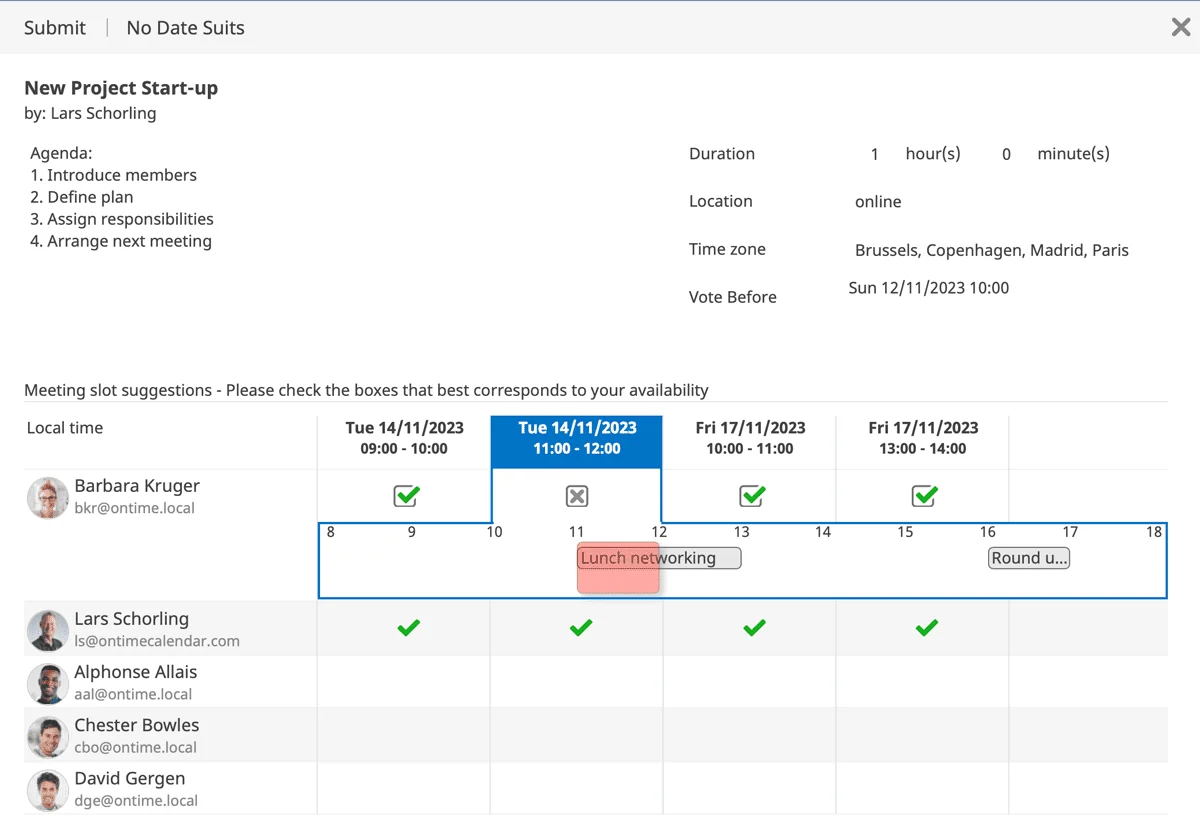Screen dimensions: 1200x831
Task: Click Lars Schorling's green check for Fri 10:00
Action: tap(754, 628)
